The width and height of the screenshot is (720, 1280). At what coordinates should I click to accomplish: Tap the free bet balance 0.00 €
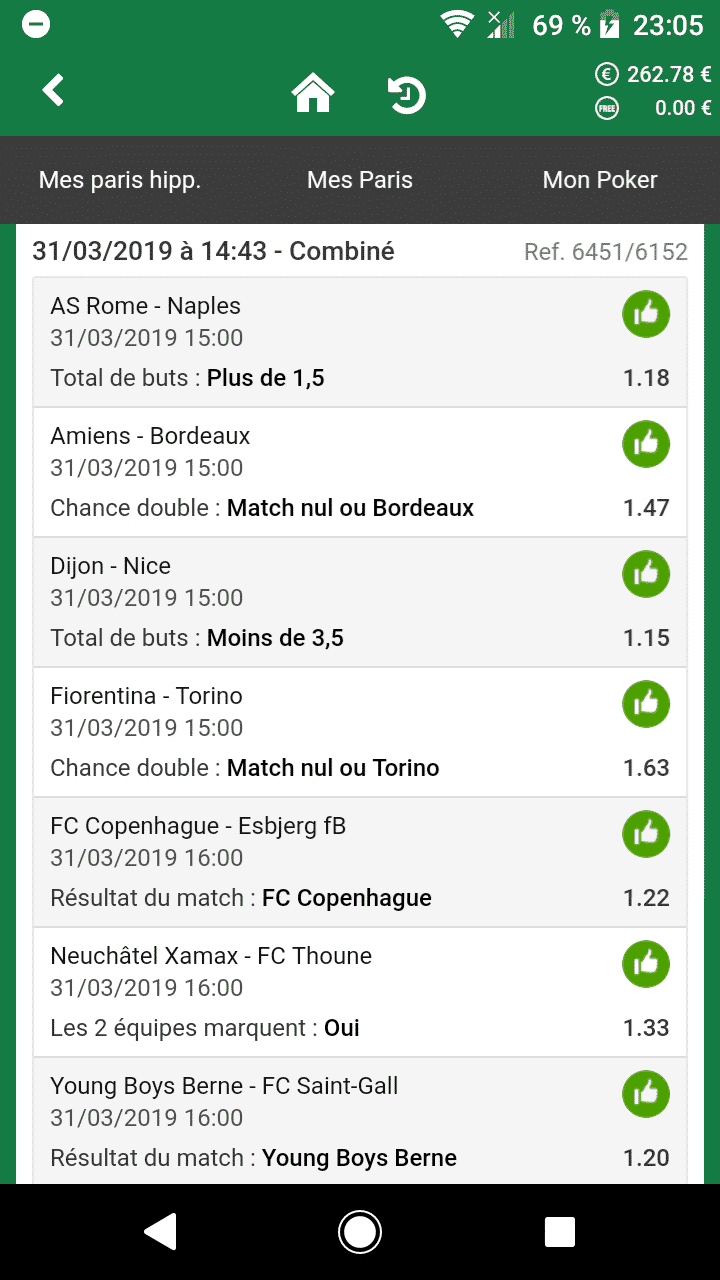[654, 108]
